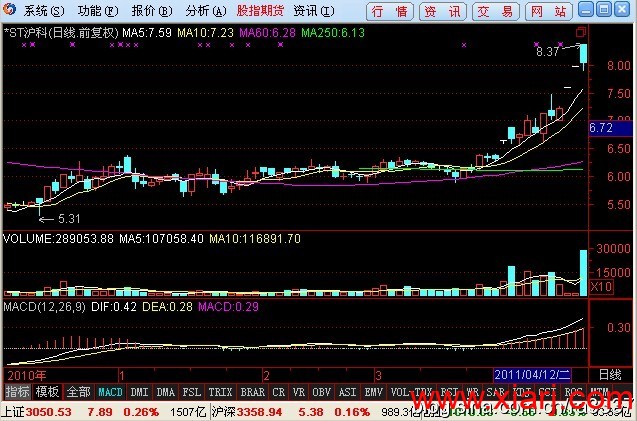This screenshot has height=421, width=637.
Task: Open the 分析(A) menu
Action: tap(206, 11)
